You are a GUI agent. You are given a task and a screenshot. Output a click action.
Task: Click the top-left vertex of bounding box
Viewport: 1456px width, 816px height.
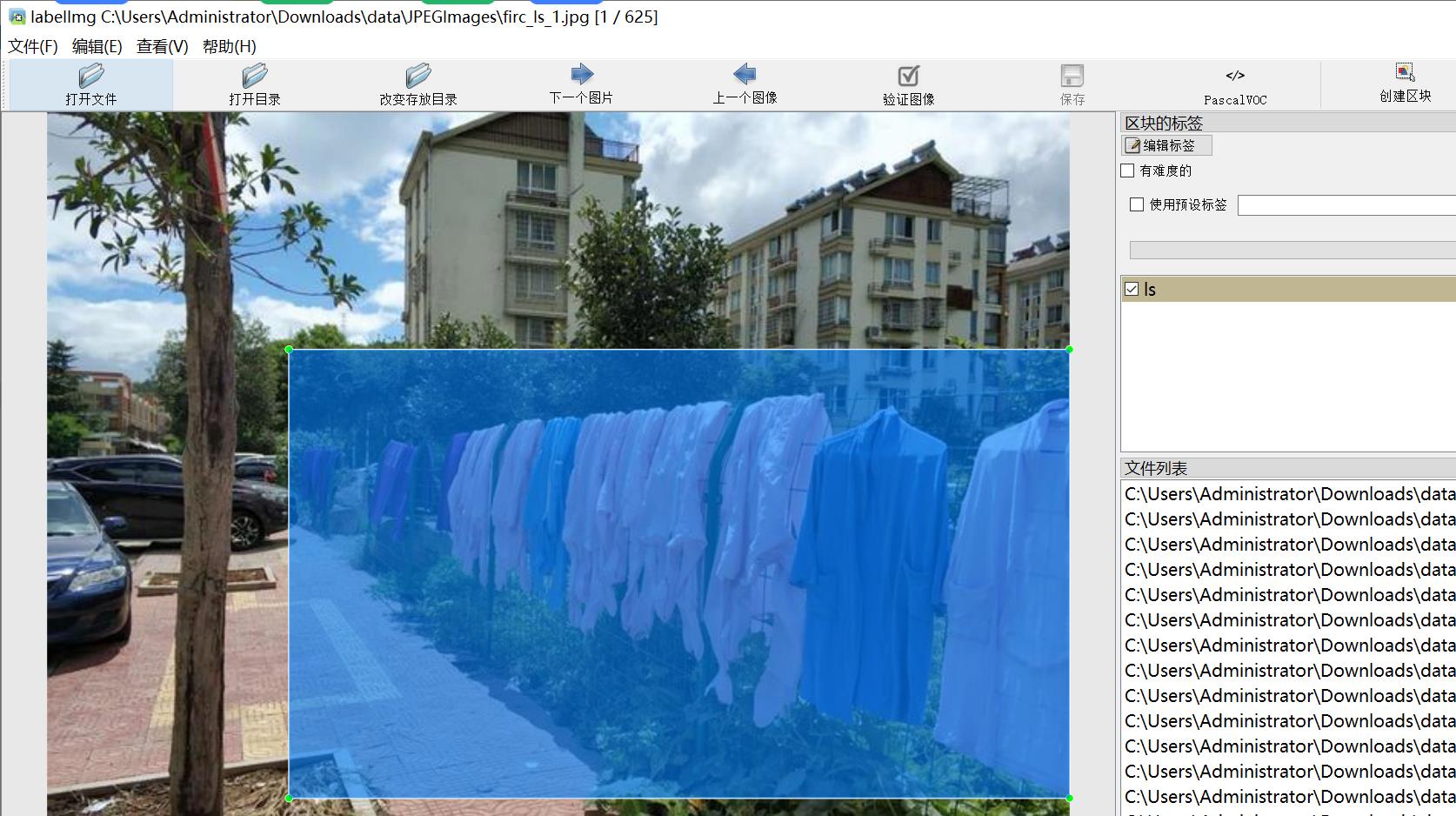click(x=289, y=350)
